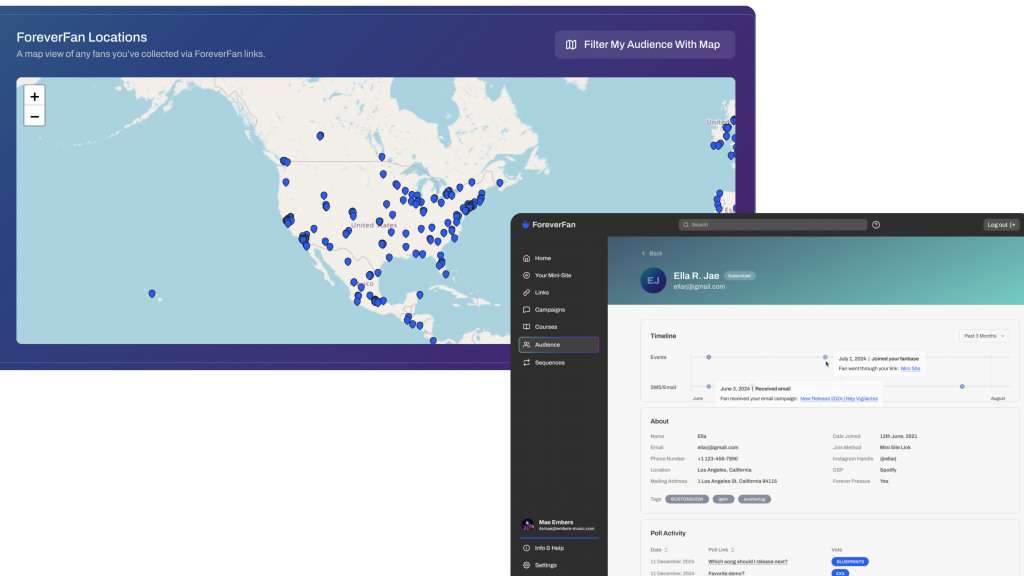Click the Campaigns chat icon in sidebar
Image resolution: width=1024 pixels, height=576 pixels.
pyautogui.click(x=527, y=310)
